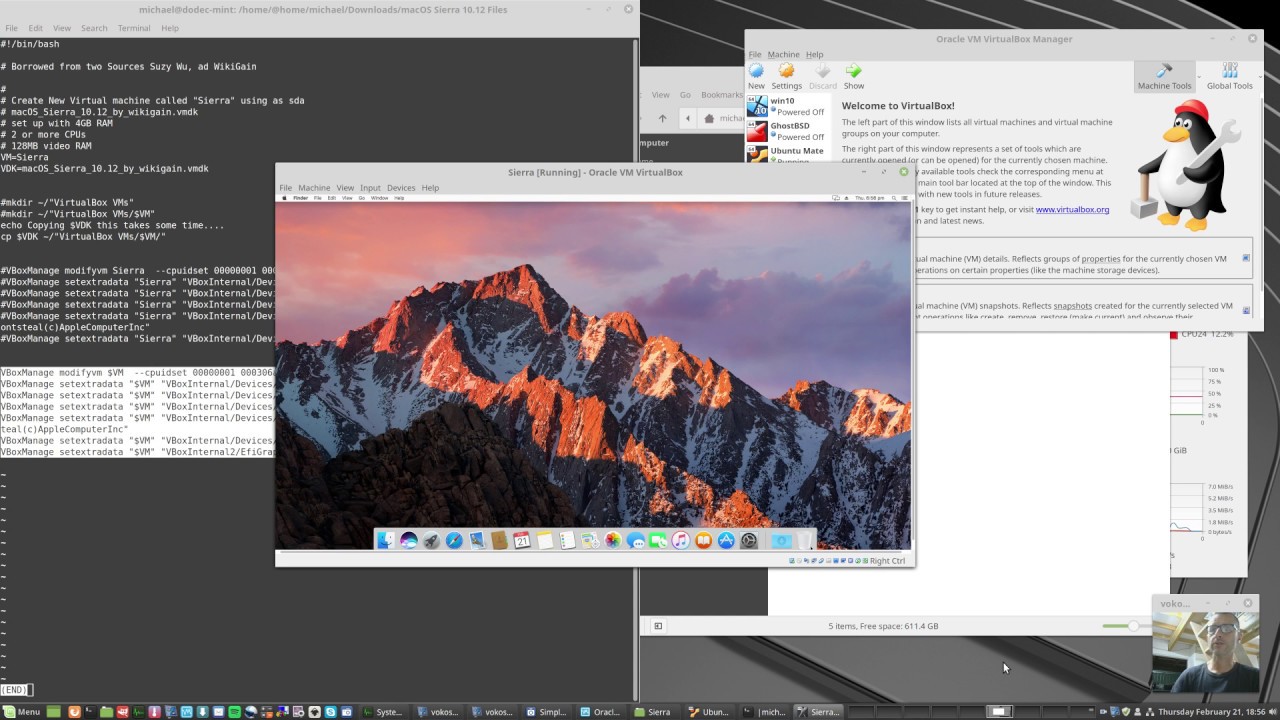Click the webcam preview thumbnail
This screenshot has width=1280, height=720.
[x=1206, y=651]
